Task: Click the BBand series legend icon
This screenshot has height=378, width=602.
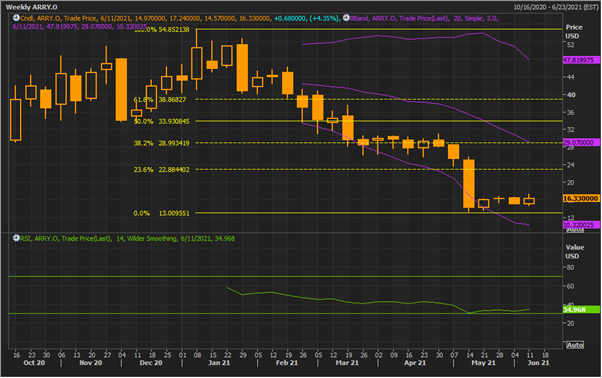Action: [346, 18]
